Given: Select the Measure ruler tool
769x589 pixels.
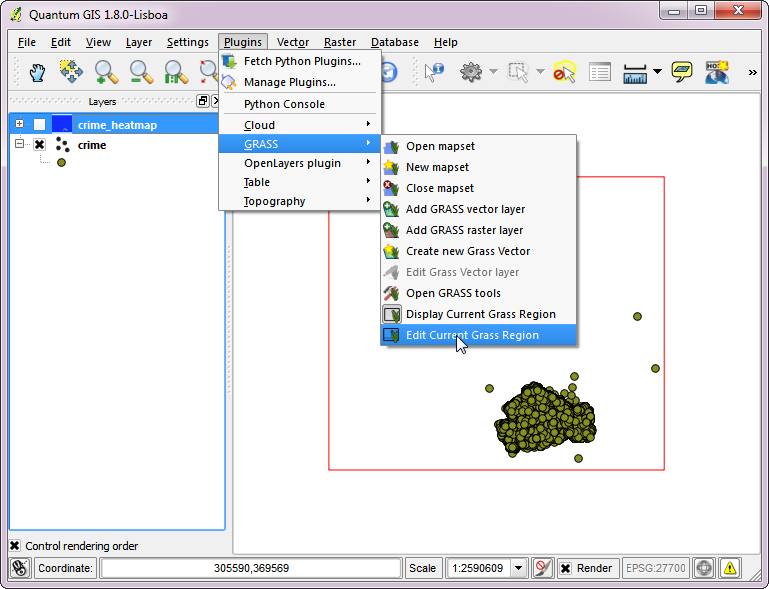Looking at the screenshot, I should click(635, 73).
